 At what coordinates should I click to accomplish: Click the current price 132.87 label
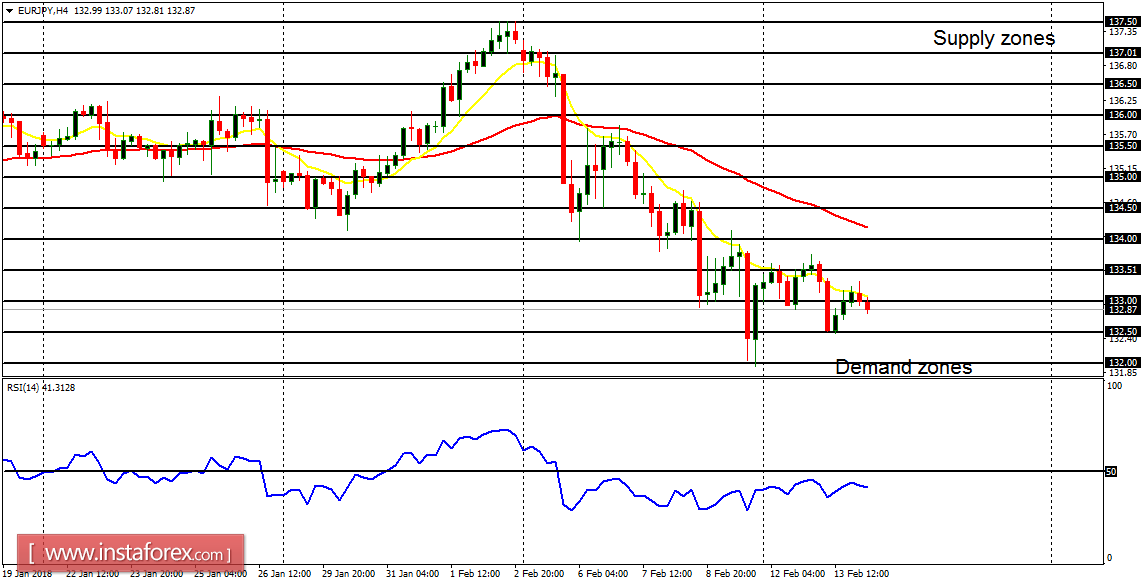(x=1122, y=310)
